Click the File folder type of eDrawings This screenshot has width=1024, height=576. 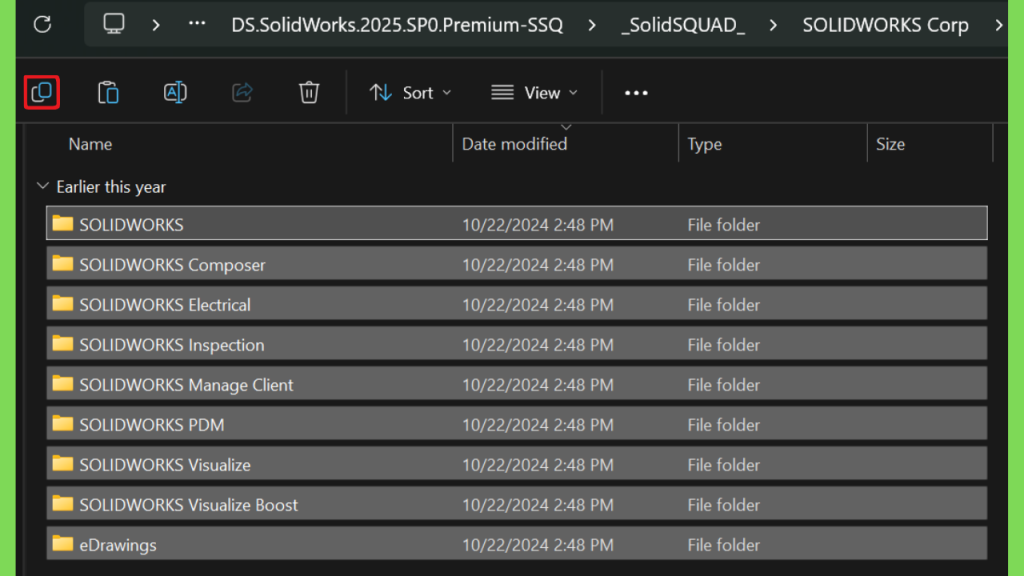click(x=723, y=545)
